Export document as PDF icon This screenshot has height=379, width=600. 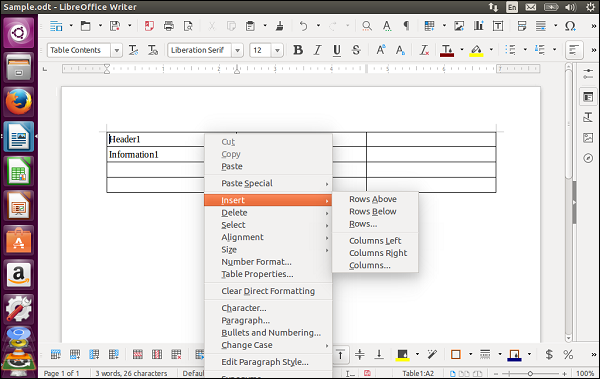tap(149, 26)
